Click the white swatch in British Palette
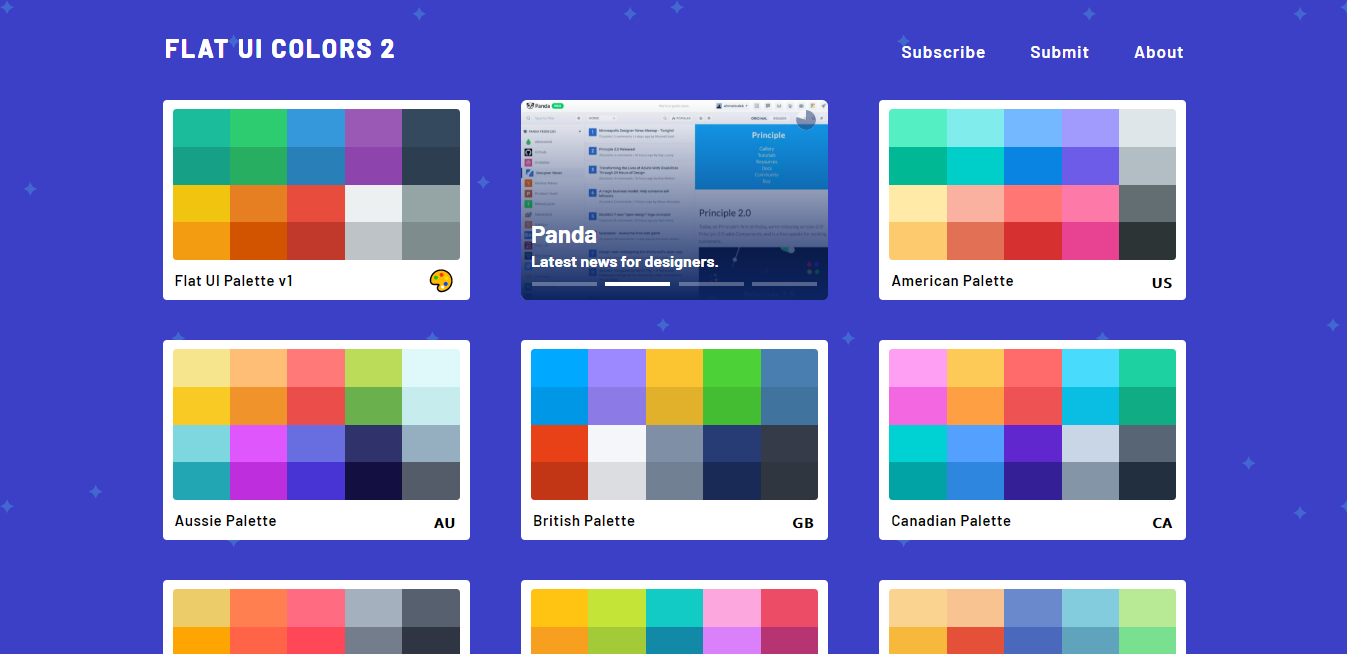 [616, 443]
